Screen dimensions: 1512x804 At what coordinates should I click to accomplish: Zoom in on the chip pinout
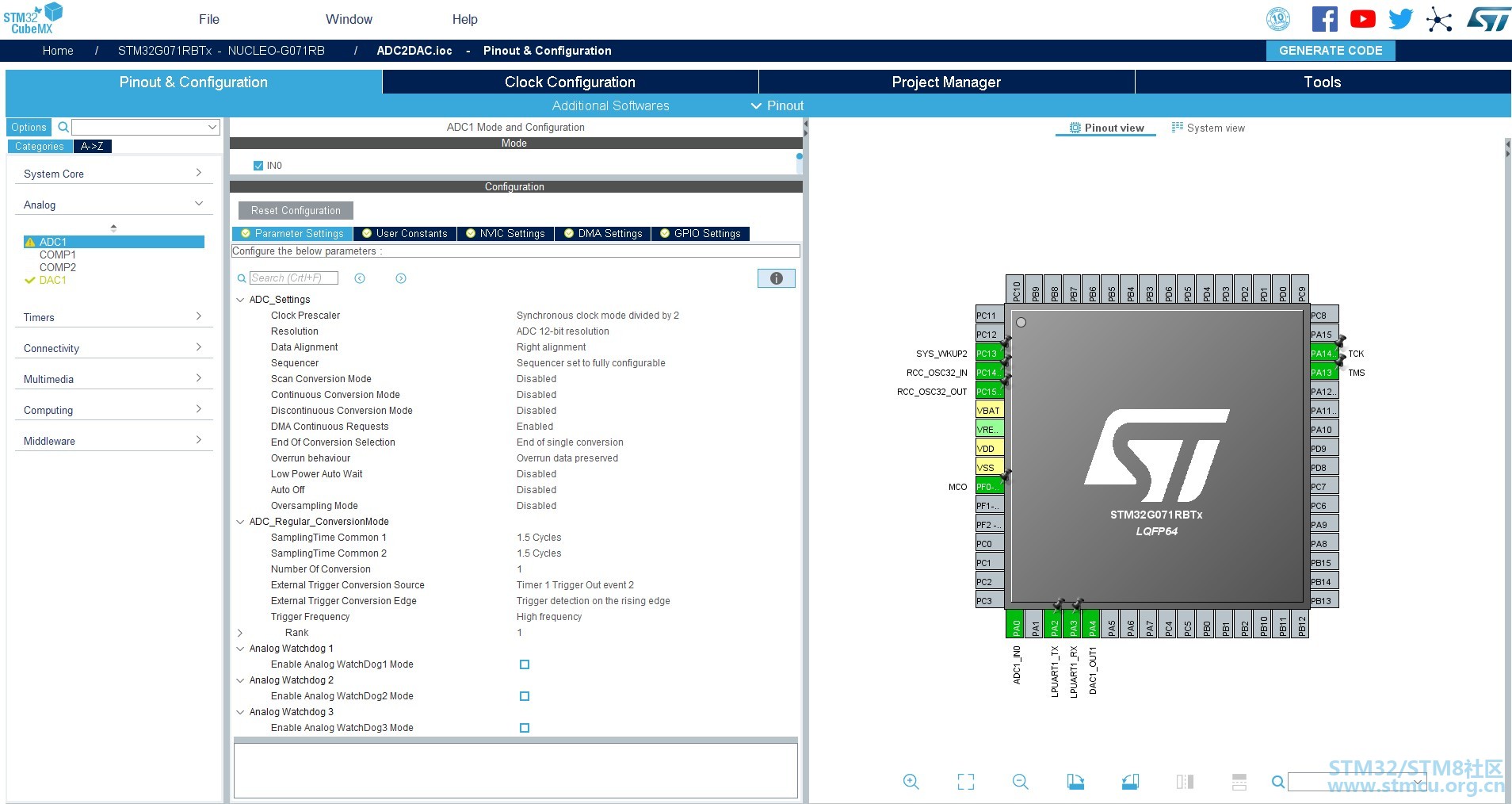coord(911,782)
